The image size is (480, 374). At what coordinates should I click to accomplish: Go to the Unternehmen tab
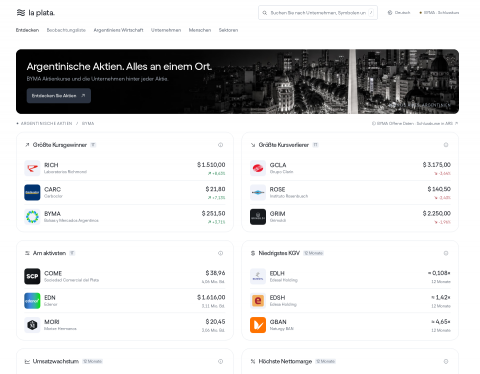166,30
